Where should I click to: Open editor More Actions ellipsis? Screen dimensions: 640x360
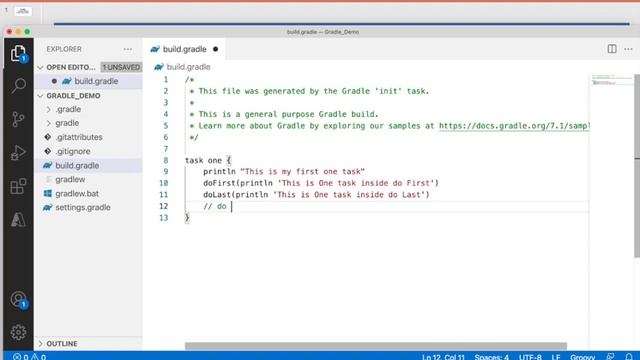tap(628, 49)
